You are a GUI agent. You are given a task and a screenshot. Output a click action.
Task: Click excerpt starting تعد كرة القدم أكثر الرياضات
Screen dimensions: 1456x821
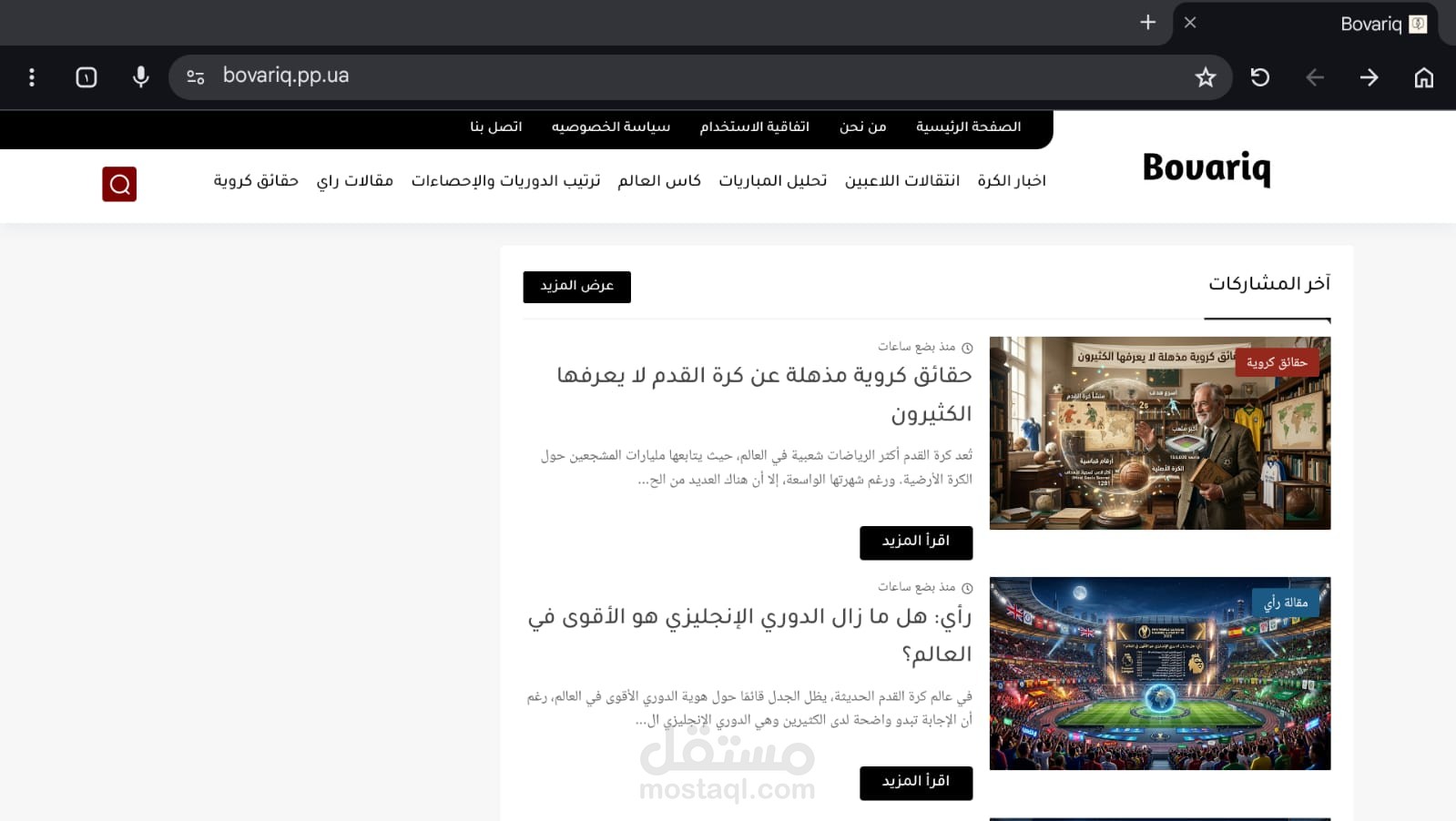click(757, 467)
